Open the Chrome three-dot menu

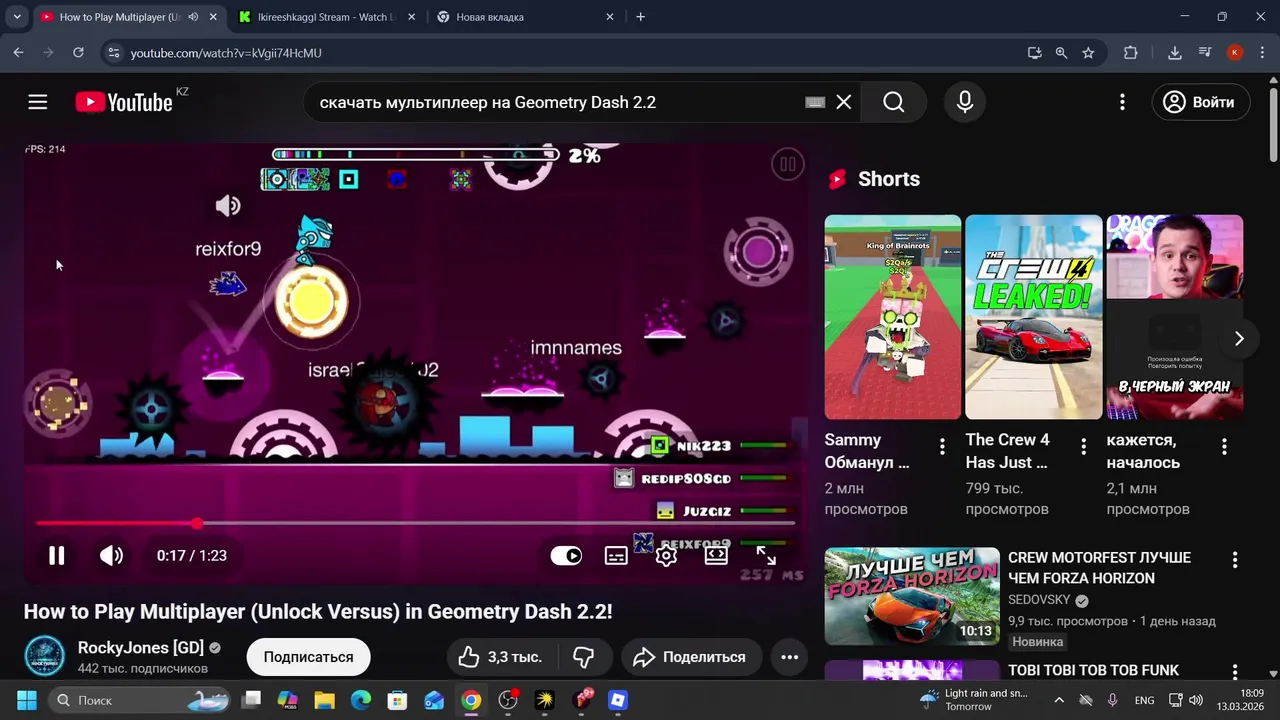[x=1262, y=53]
